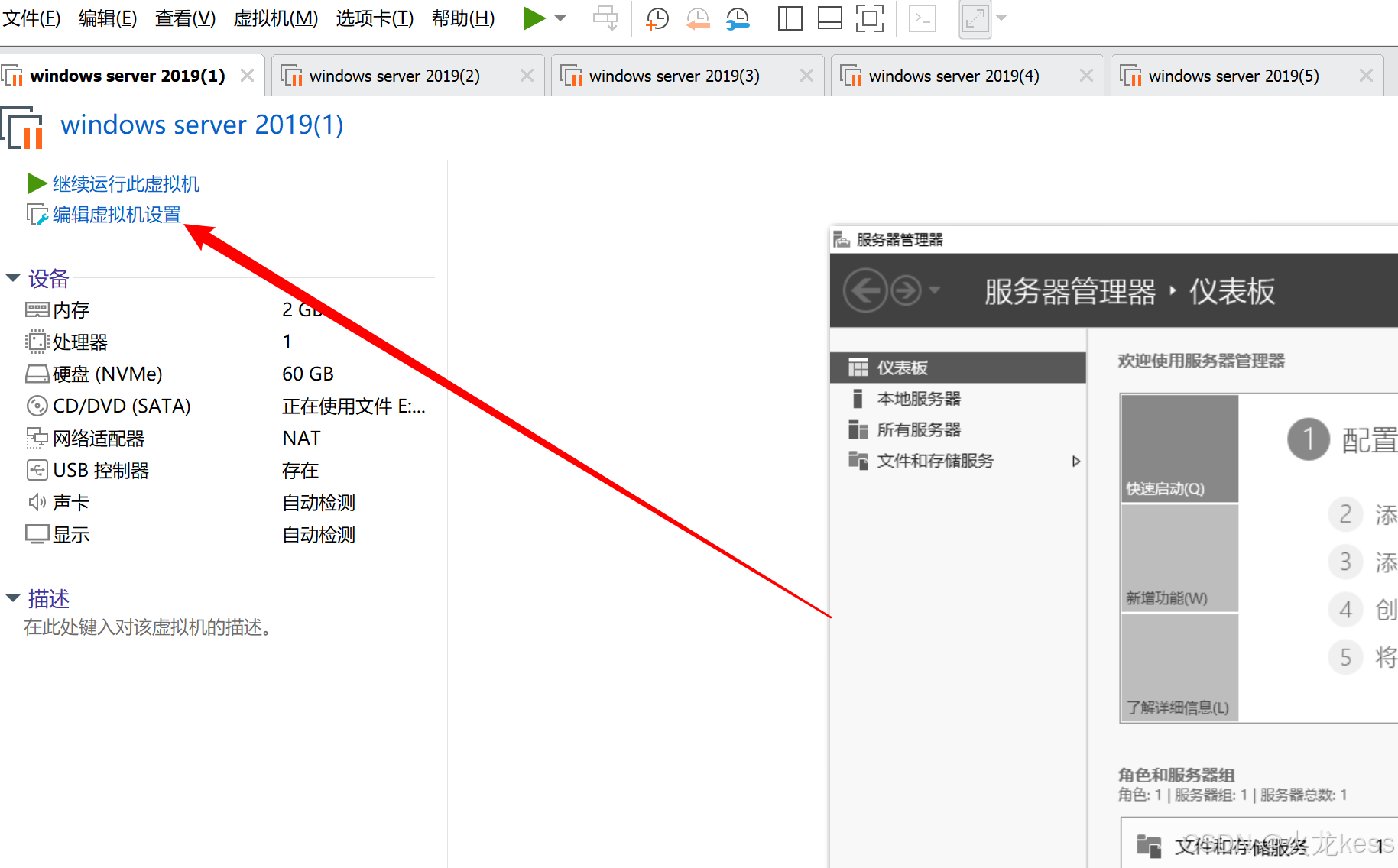Open the console view terminal icon

[x=923, y=18]
